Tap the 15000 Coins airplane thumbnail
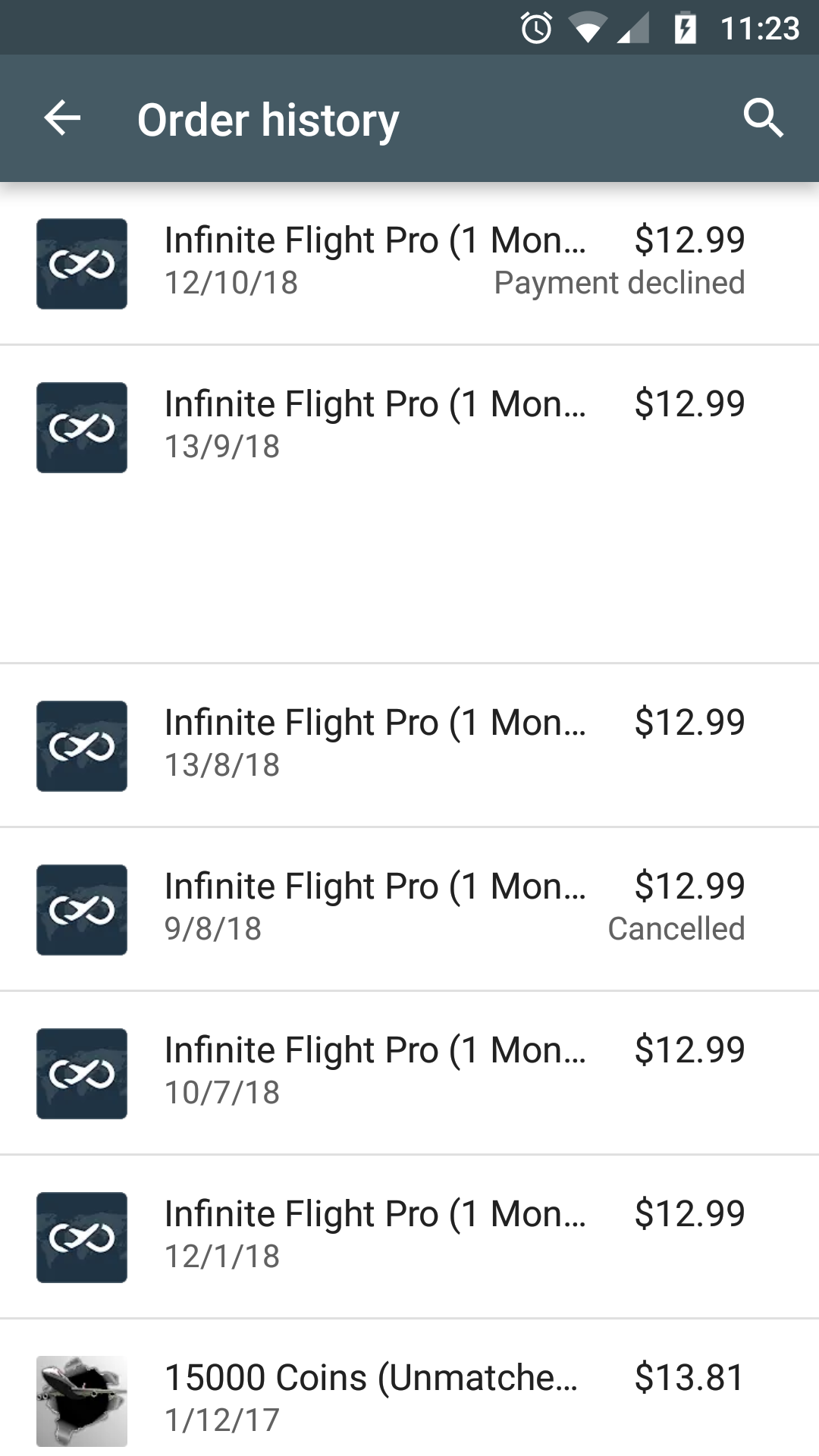The image size is (819, 1456). pyautogui.click(x=82, y=1401)
